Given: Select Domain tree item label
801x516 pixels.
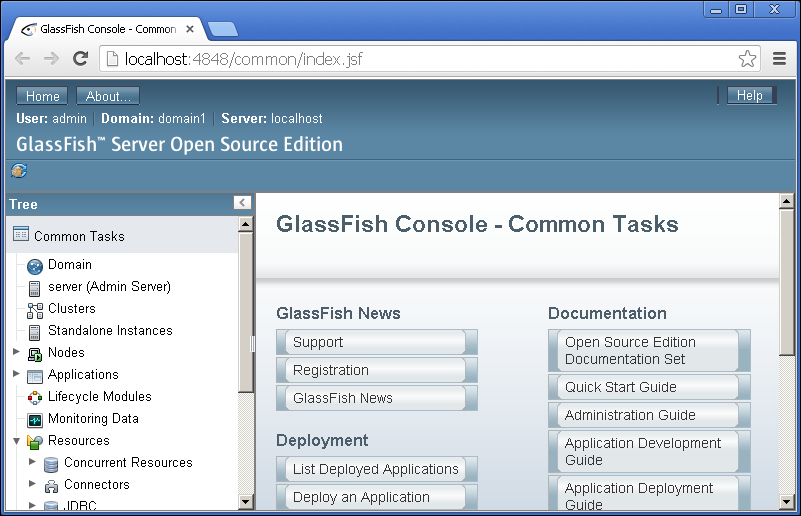Looking at the screenshot, I should point(70,265).
